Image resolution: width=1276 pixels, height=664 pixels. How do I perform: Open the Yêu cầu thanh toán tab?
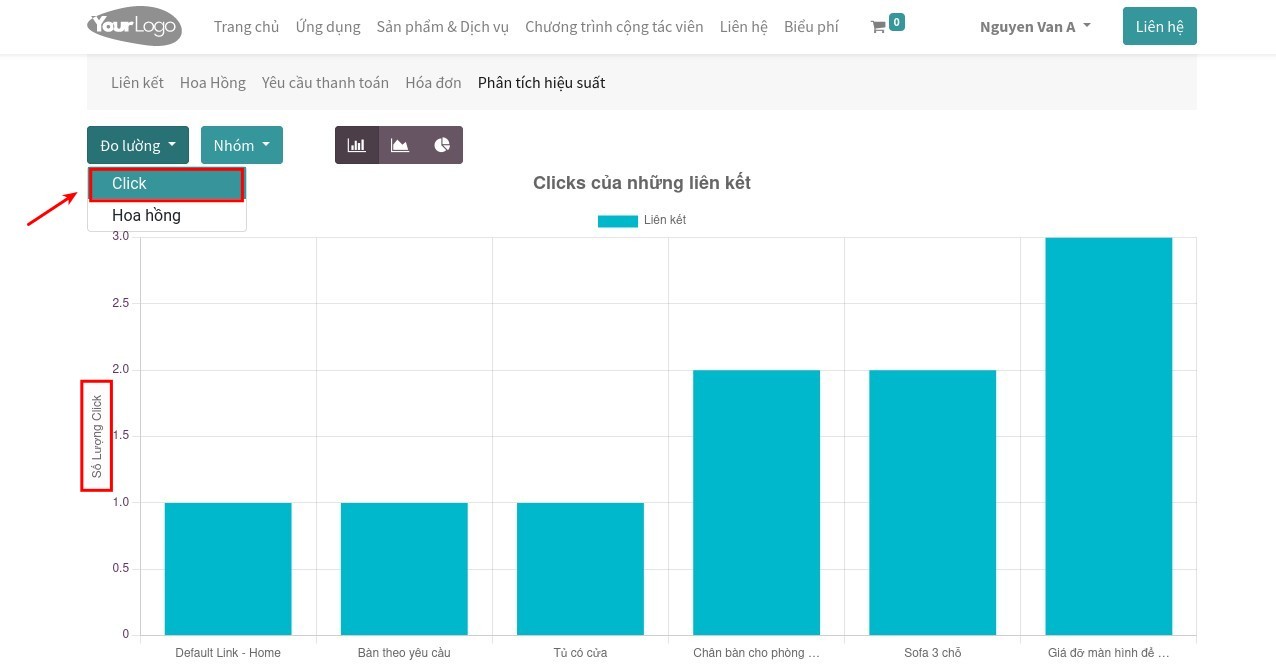(x=325, y=83)
